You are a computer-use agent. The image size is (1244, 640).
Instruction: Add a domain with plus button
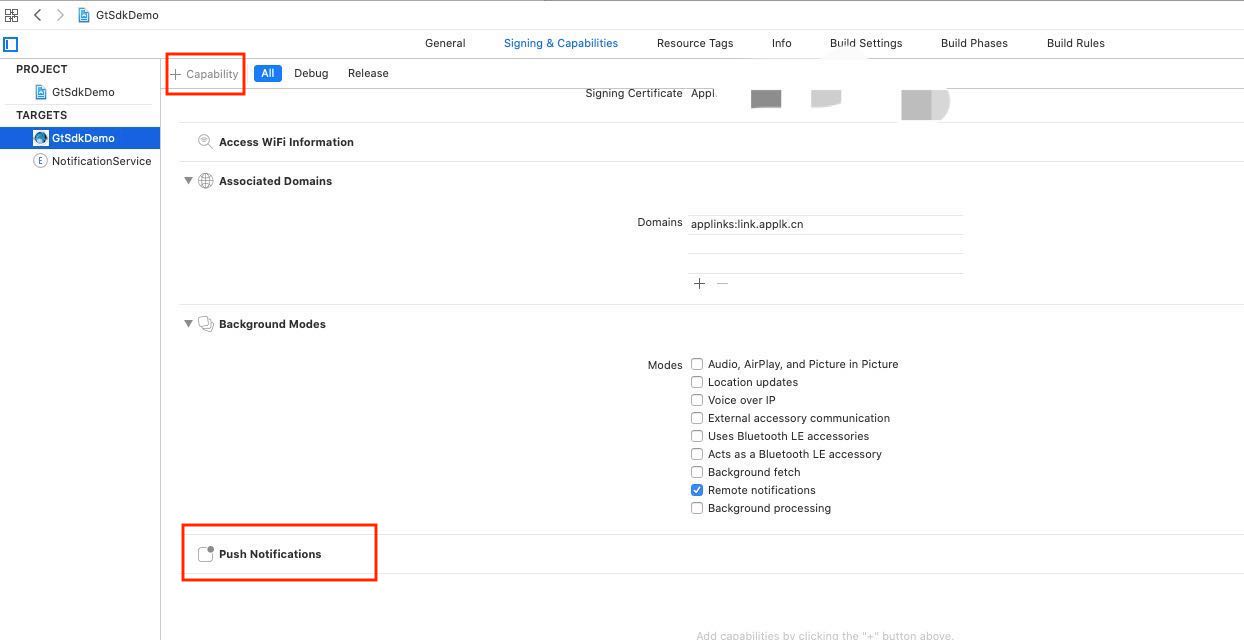pyautogui.click(x=699, y=284)
